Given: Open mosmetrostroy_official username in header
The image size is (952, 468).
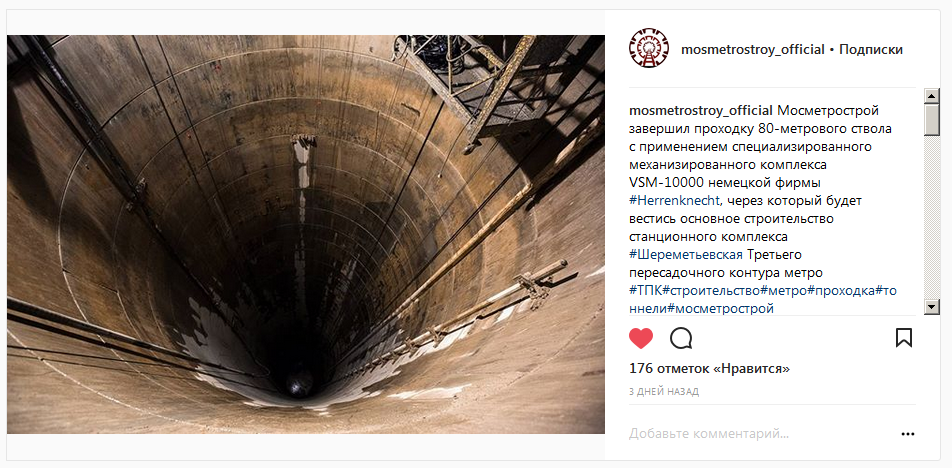Looking at the screenshot, I should [x=753, y=50].
